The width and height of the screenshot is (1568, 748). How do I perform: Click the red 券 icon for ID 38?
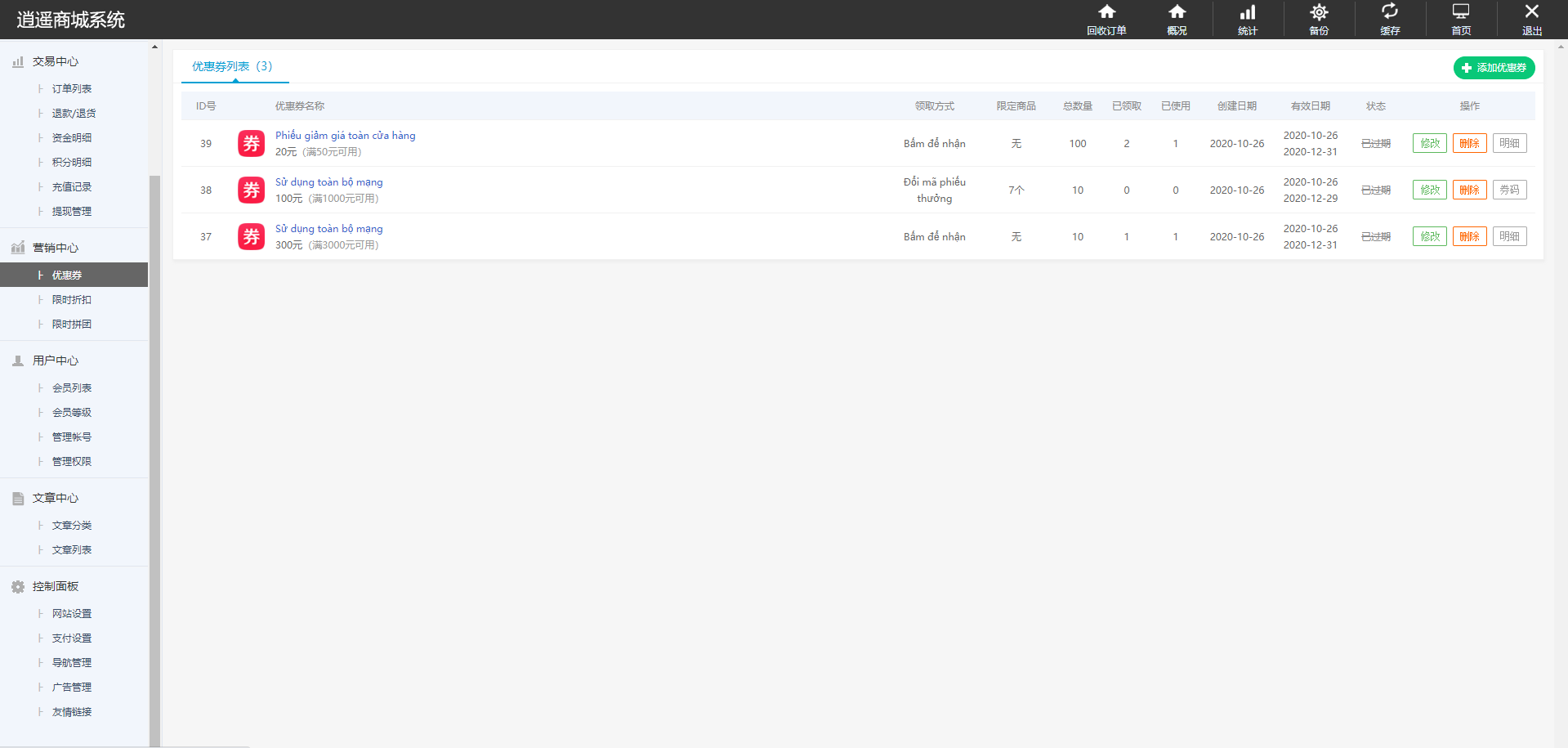(x=251, y=190)
